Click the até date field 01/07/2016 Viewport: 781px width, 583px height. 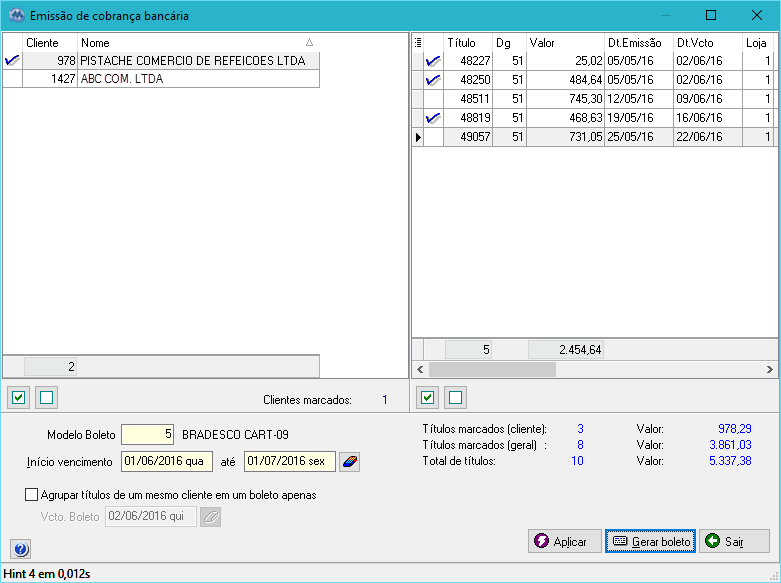pos(290,461)
